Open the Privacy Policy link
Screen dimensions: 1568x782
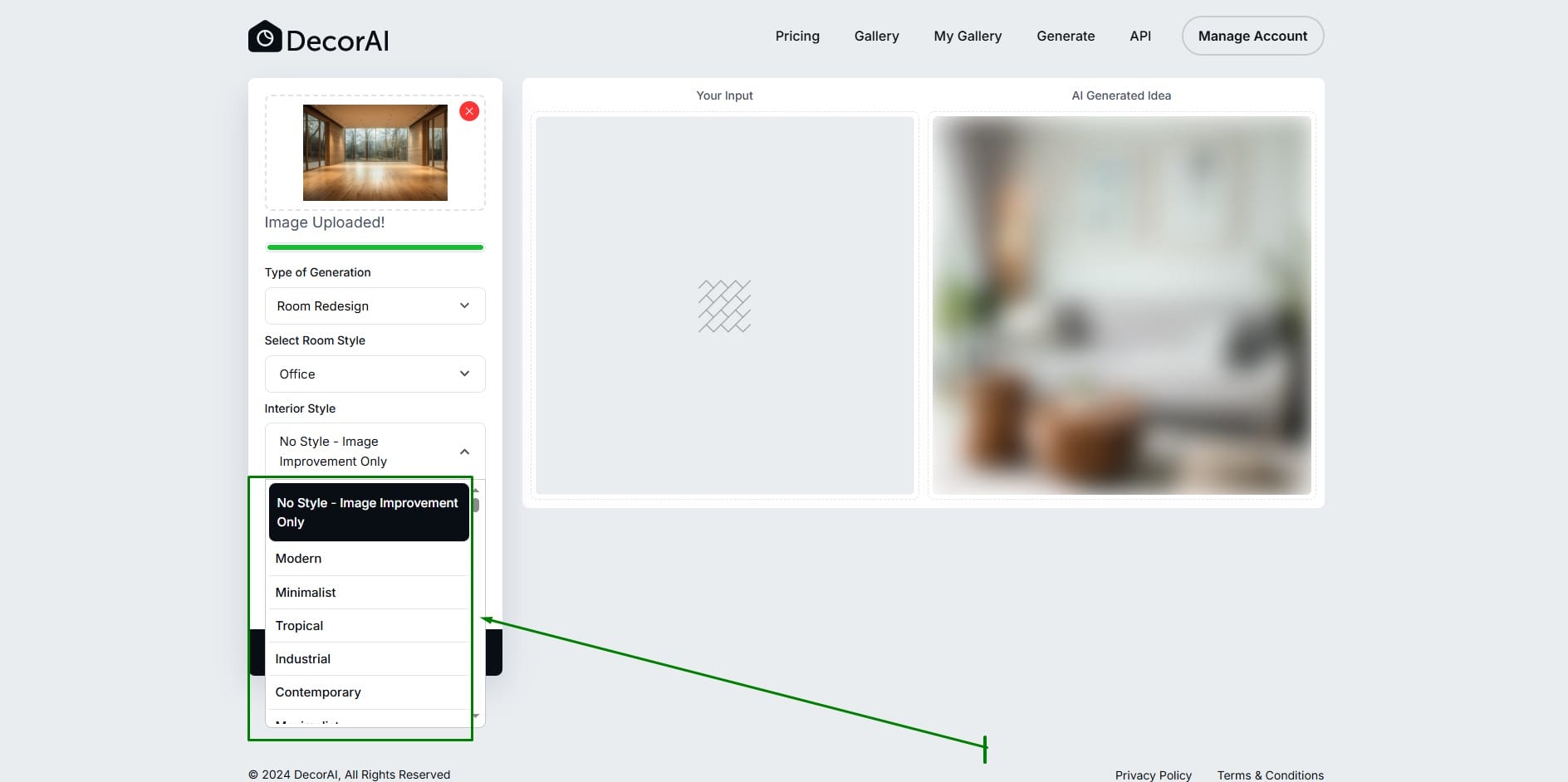[1153, 775]
